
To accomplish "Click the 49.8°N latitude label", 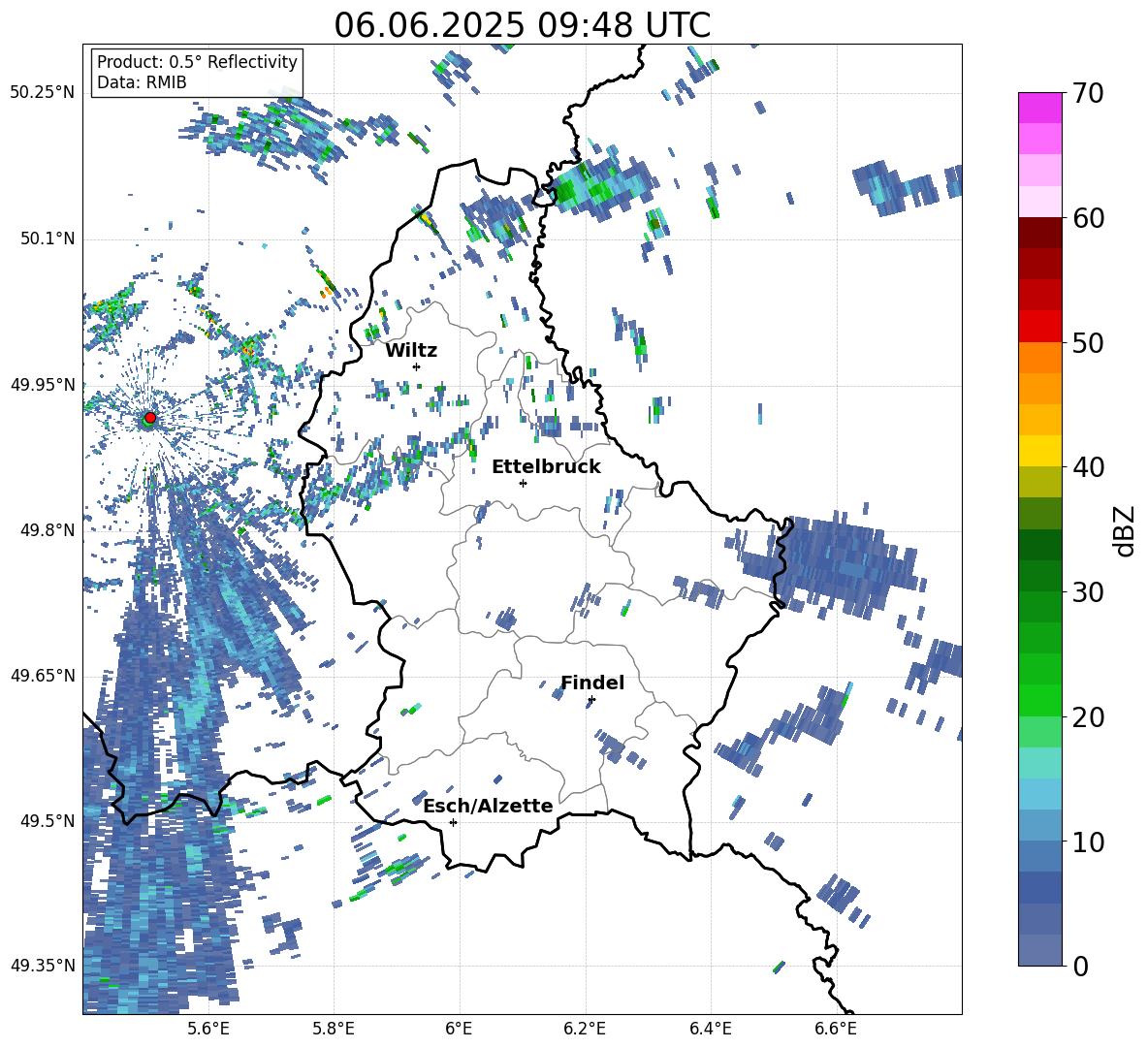I will click(47, 530).
